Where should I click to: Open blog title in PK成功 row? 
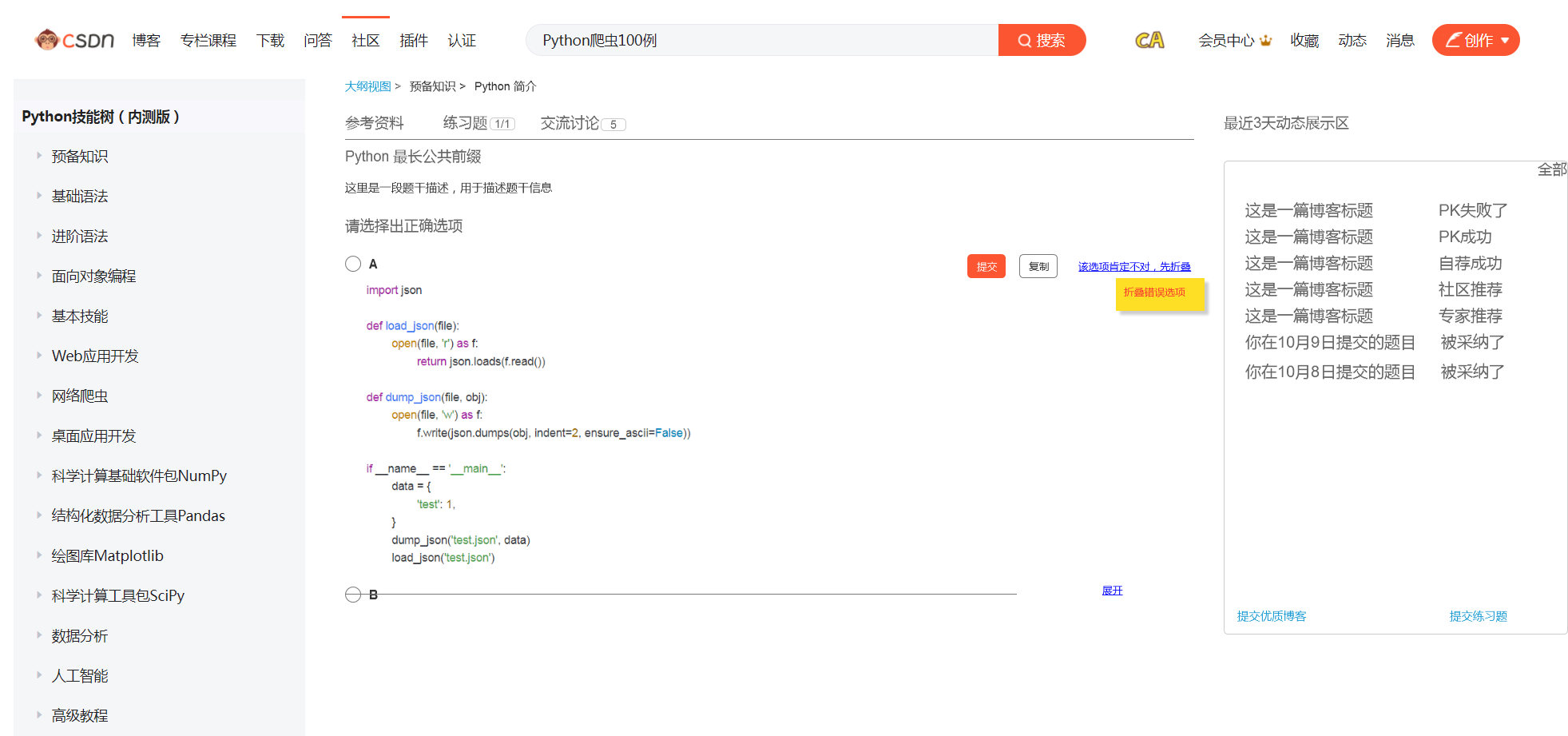(1308, 237)
